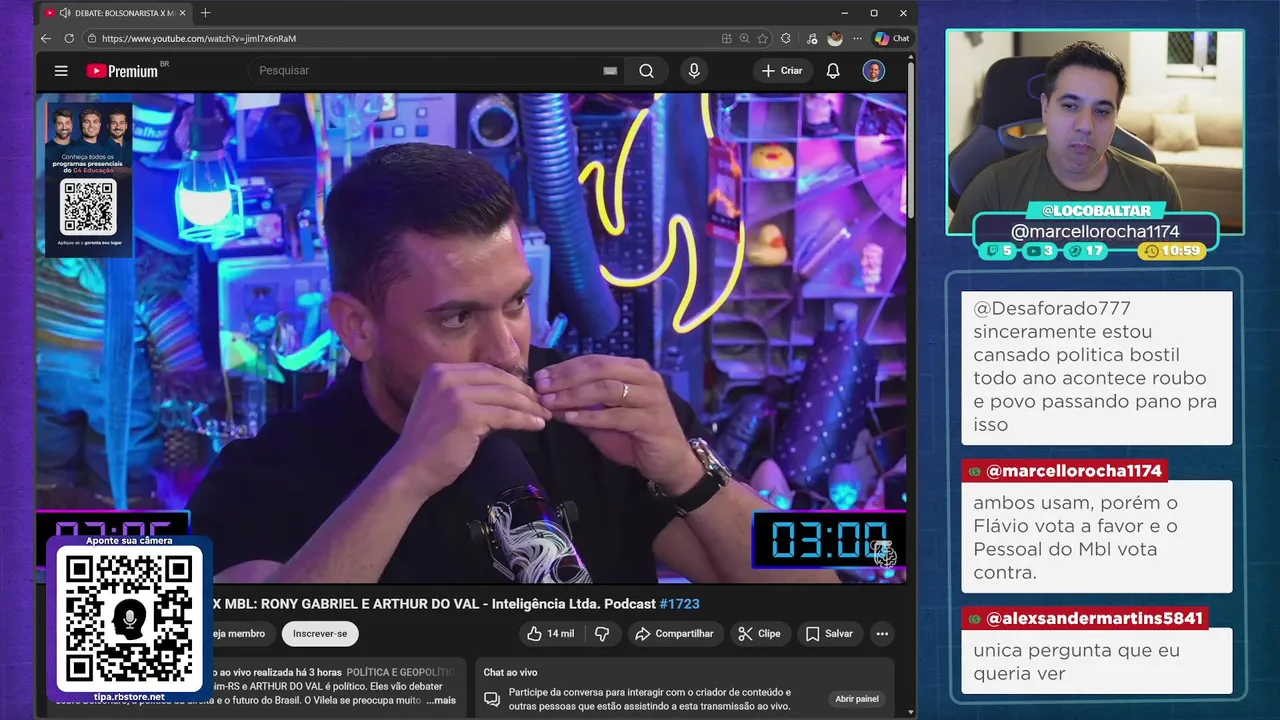Click the 03:00 countdown timer in video
Screen dimensions: 1280x720
pyautogui.click(x=829, y=541)
